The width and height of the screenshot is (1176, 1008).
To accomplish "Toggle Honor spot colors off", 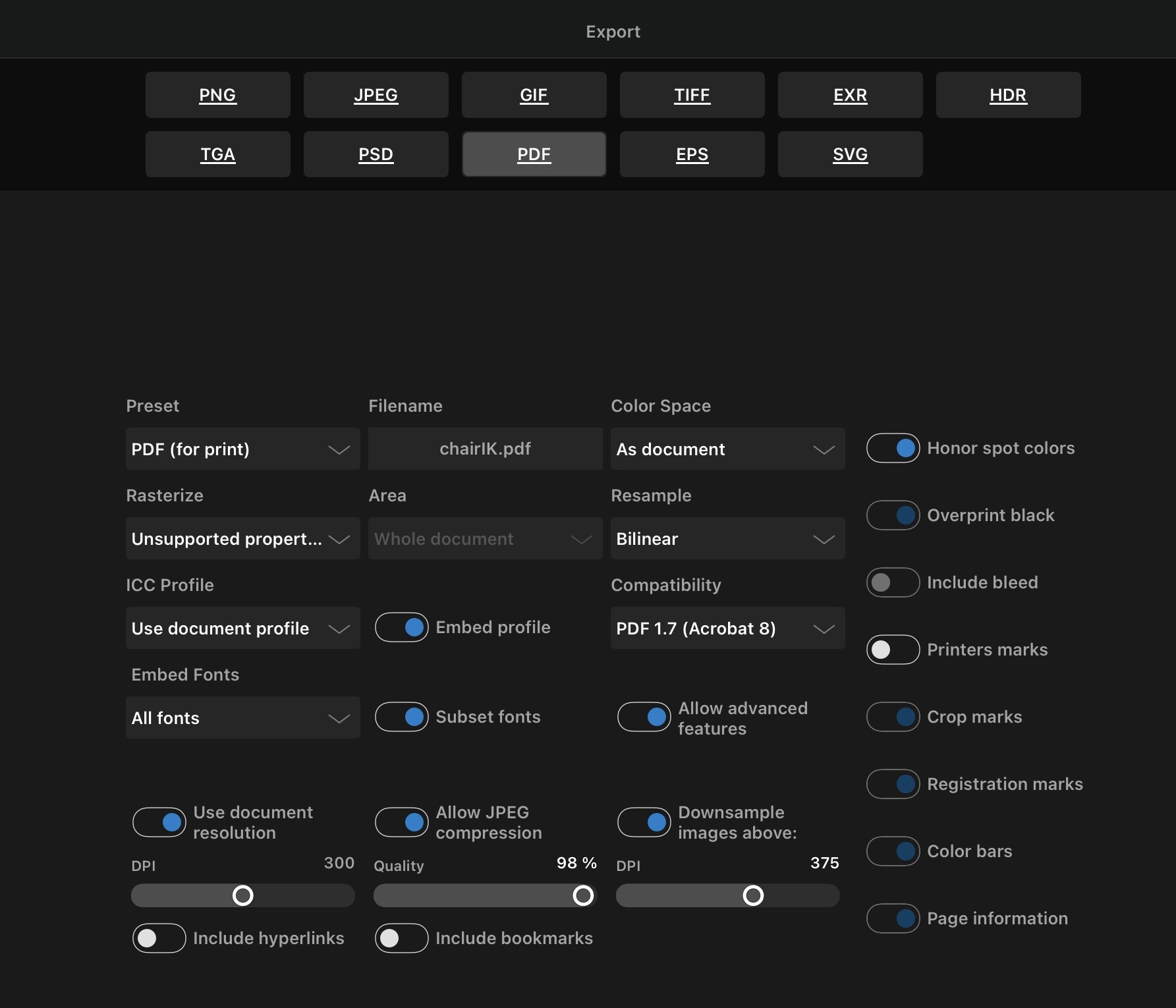I will coord(893,449).
